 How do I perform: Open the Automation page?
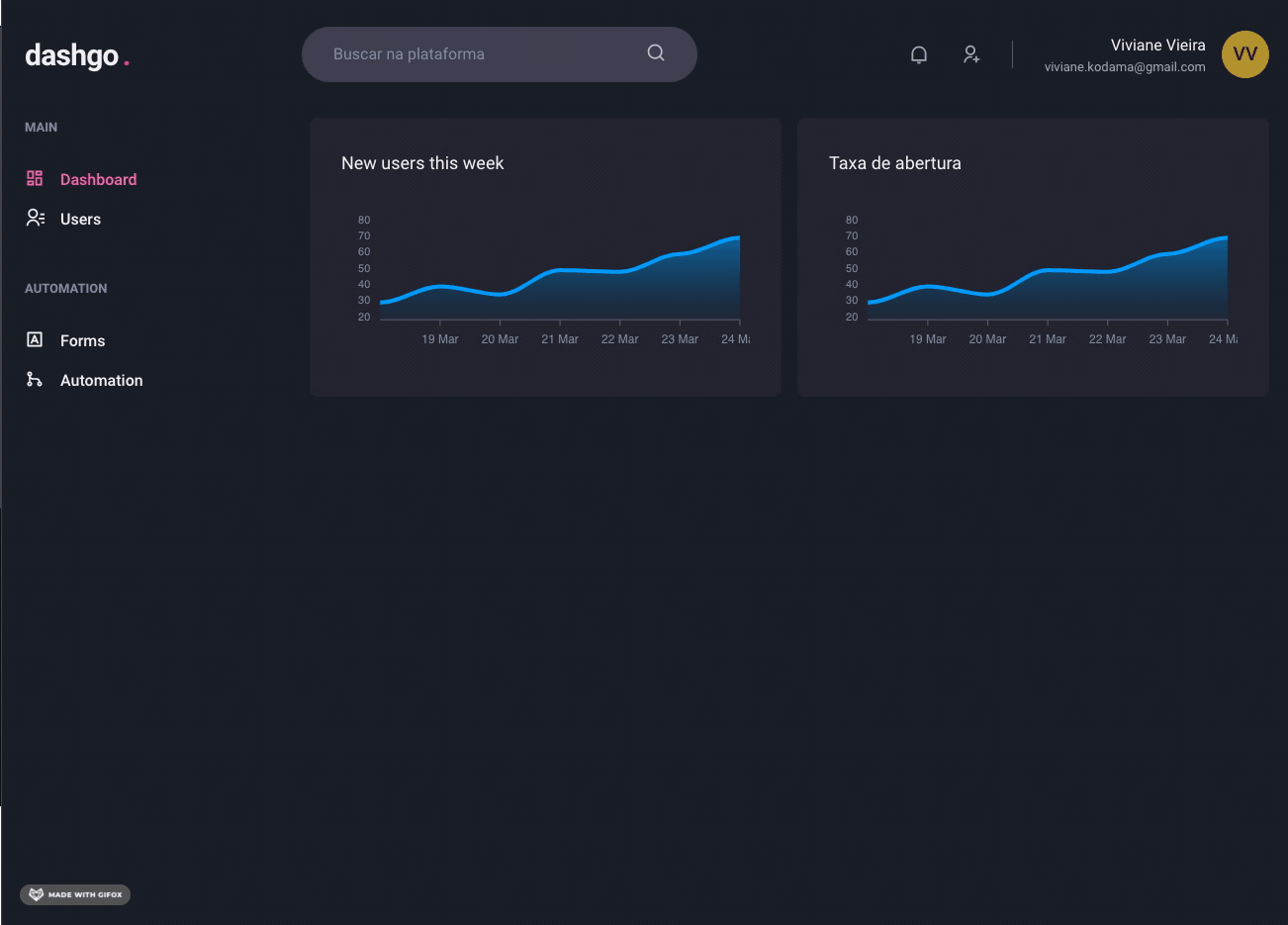click(102, 379)
